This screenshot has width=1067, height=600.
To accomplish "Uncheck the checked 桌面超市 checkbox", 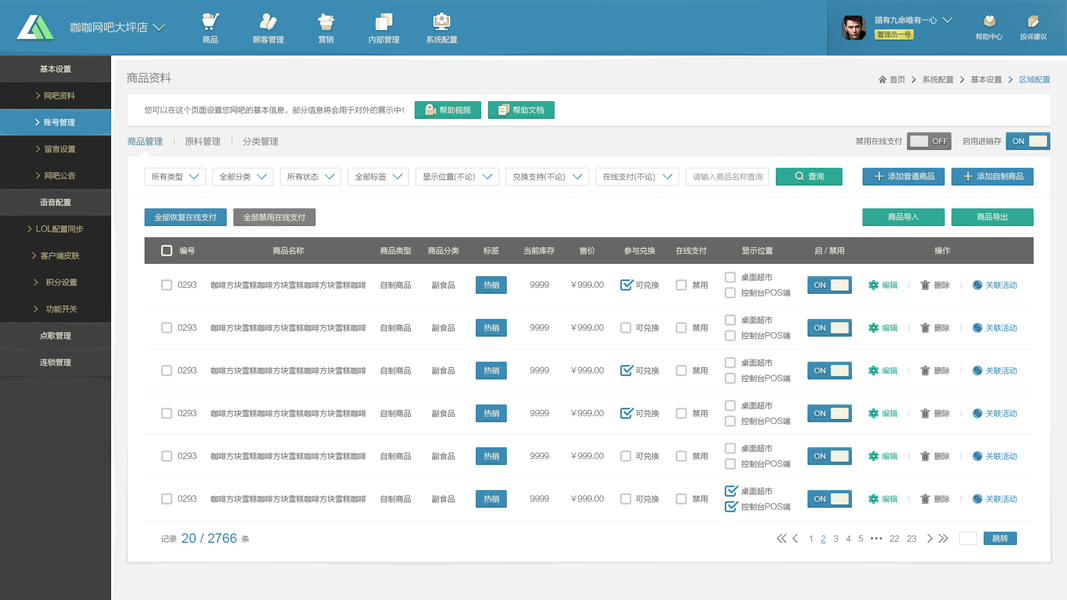I will tap(731, 490).
